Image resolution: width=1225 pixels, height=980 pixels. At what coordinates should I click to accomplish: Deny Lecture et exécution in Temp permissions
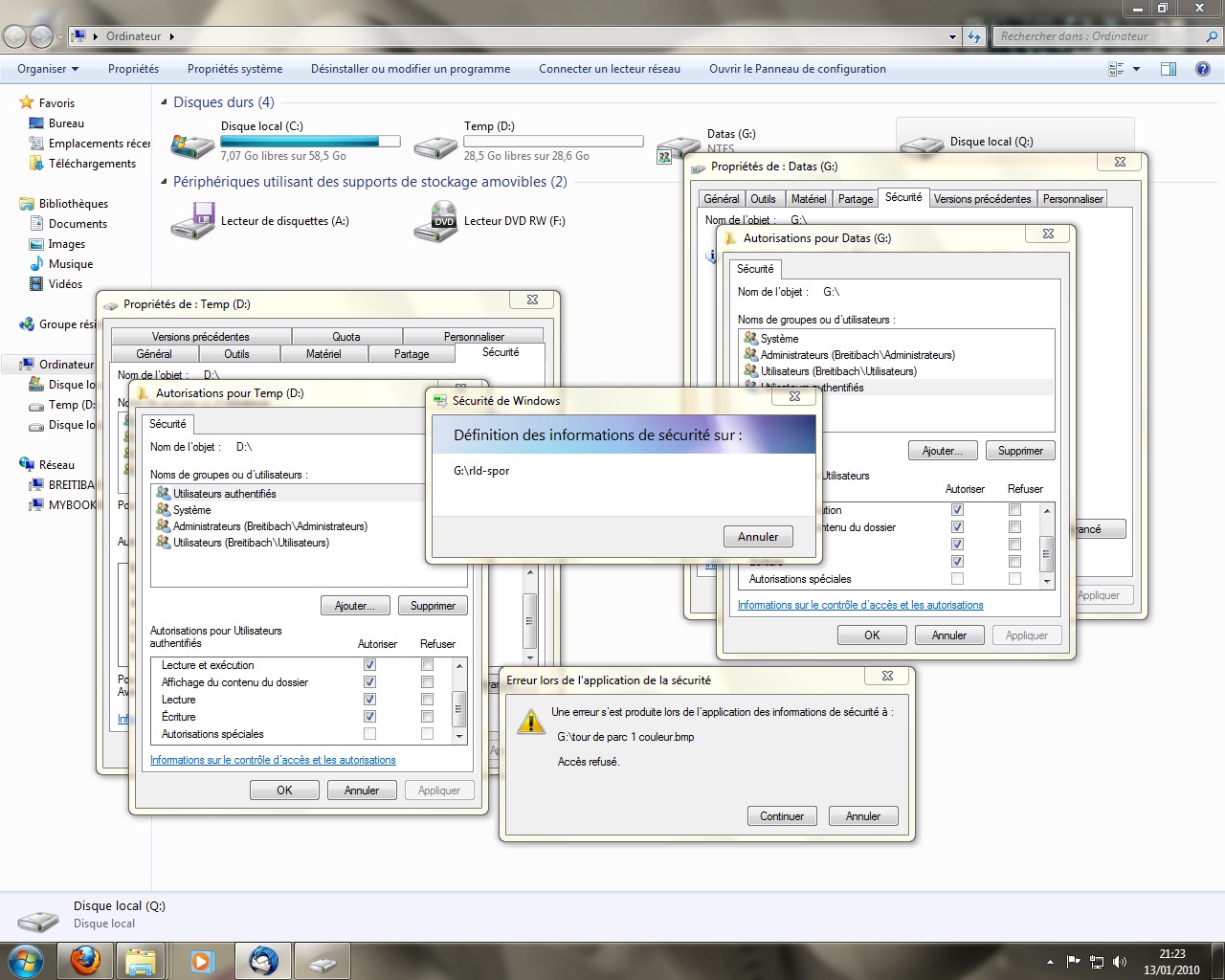pyautogui.click(x=427, y=665)
